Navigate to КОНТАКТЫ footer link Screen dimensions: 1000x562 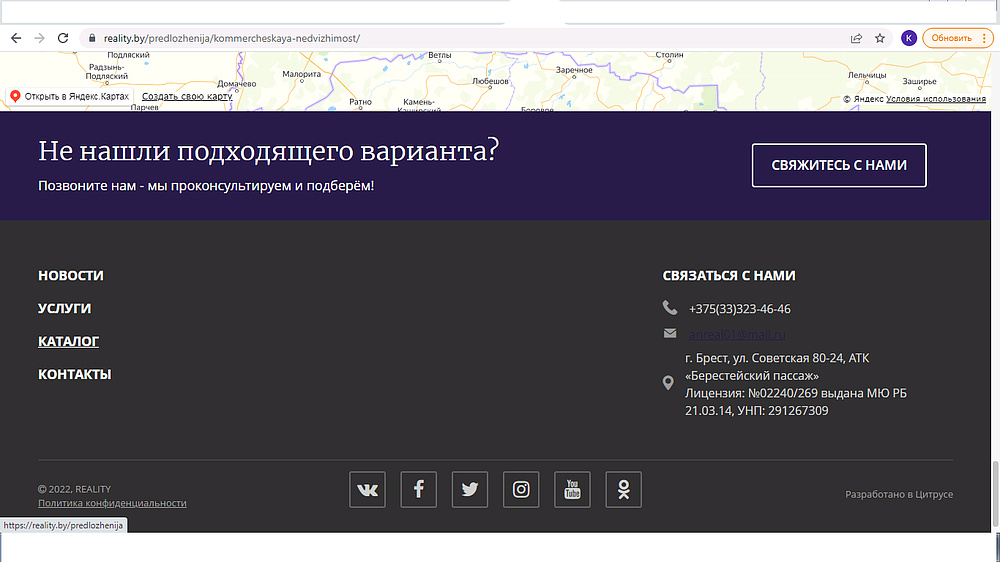click(74, 375)
